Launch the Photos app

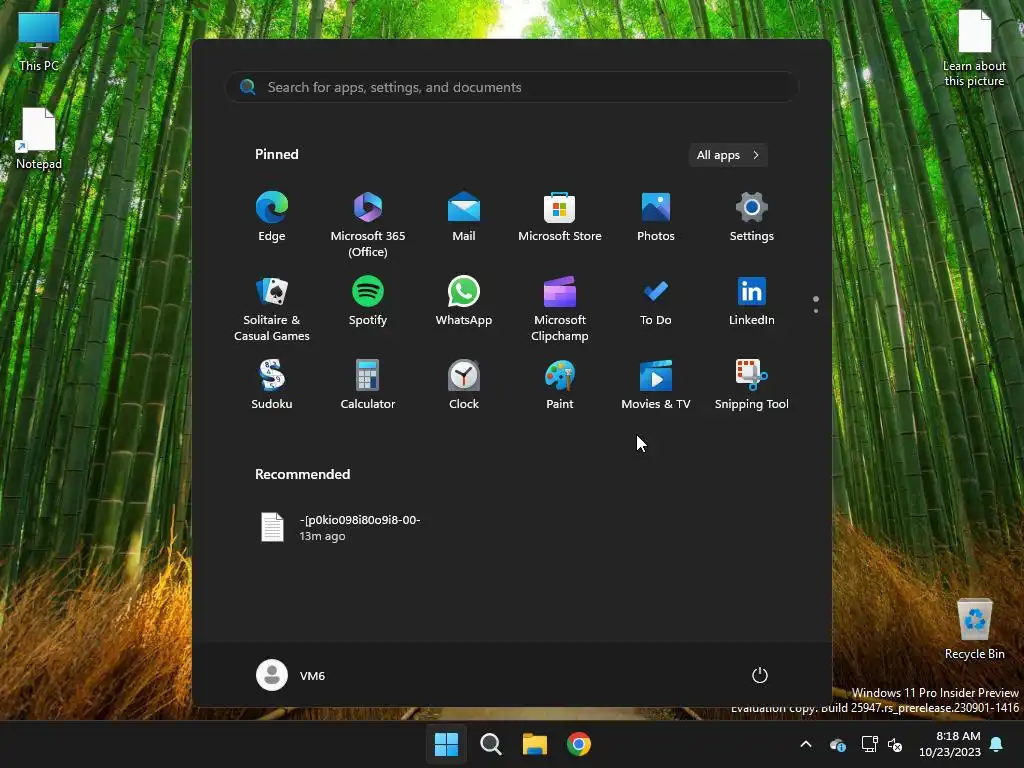tap(656, 217)
